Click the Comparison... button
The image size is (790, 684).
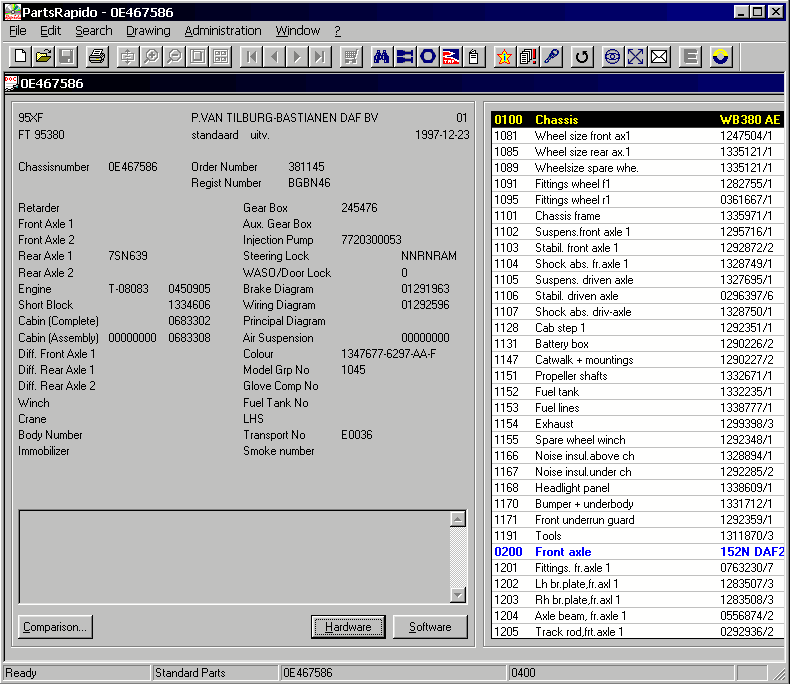(x=55, y=627)
